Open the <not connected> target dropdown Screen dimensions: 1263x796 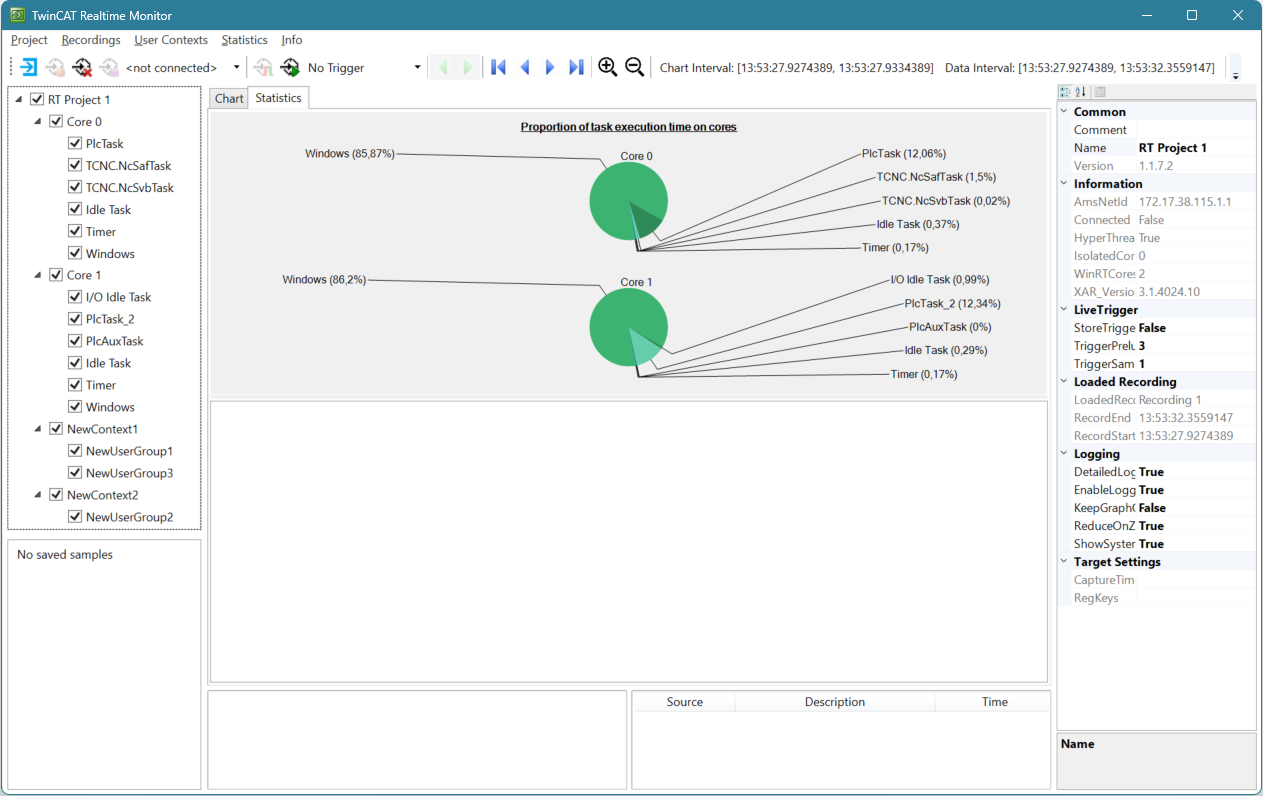237,68
